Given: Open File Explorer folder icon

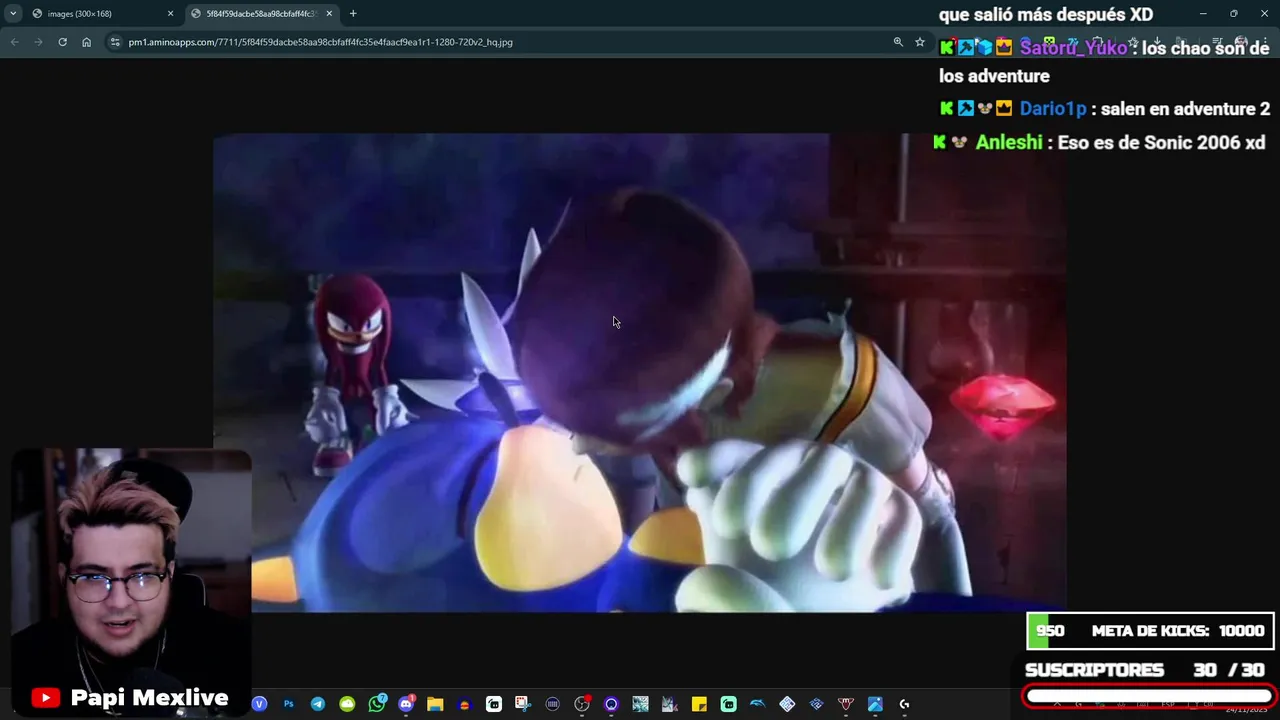Looking at the screenshot, I should click(435, 704).
